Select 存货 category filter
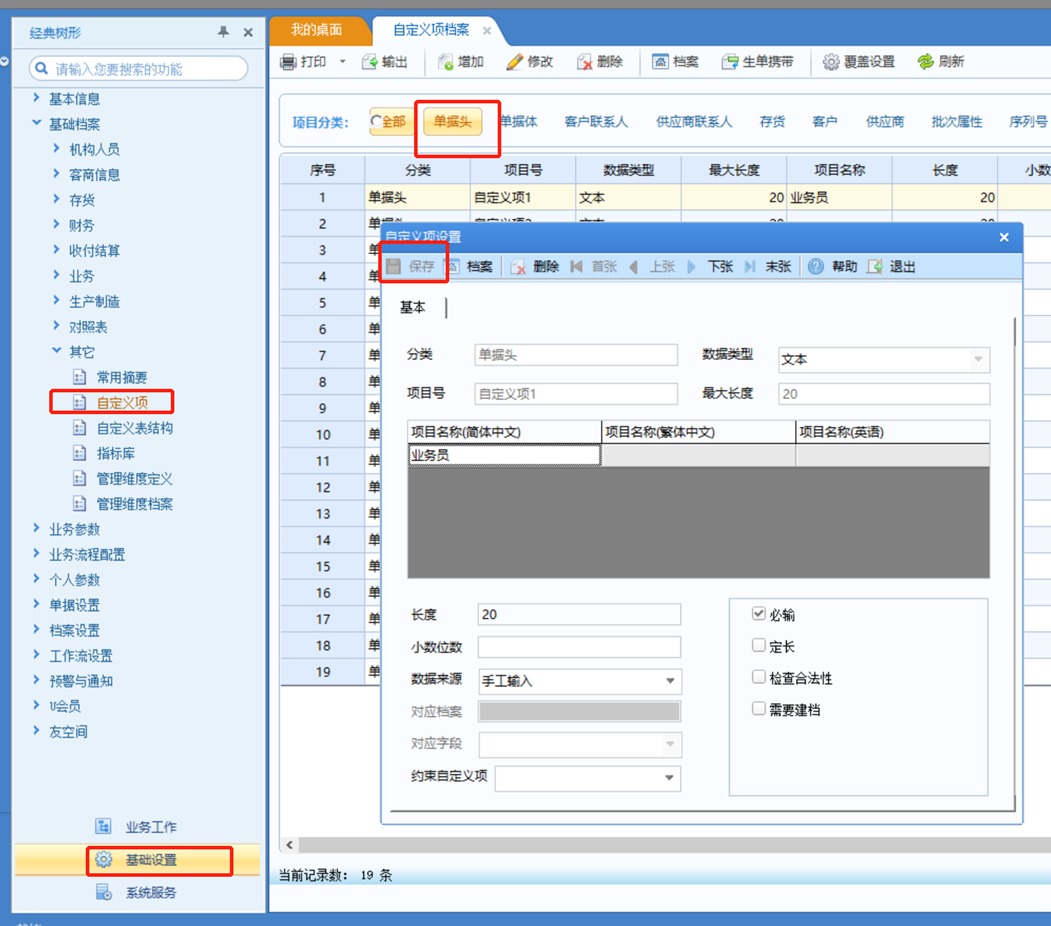 point(772,121)
